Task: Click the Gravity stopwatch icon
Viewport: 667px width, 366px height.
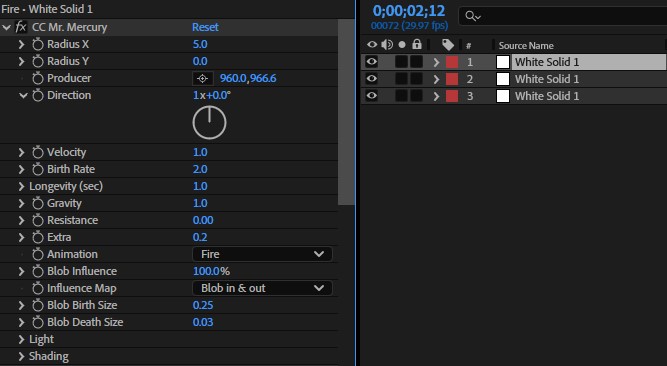Action: click(38, 203)
